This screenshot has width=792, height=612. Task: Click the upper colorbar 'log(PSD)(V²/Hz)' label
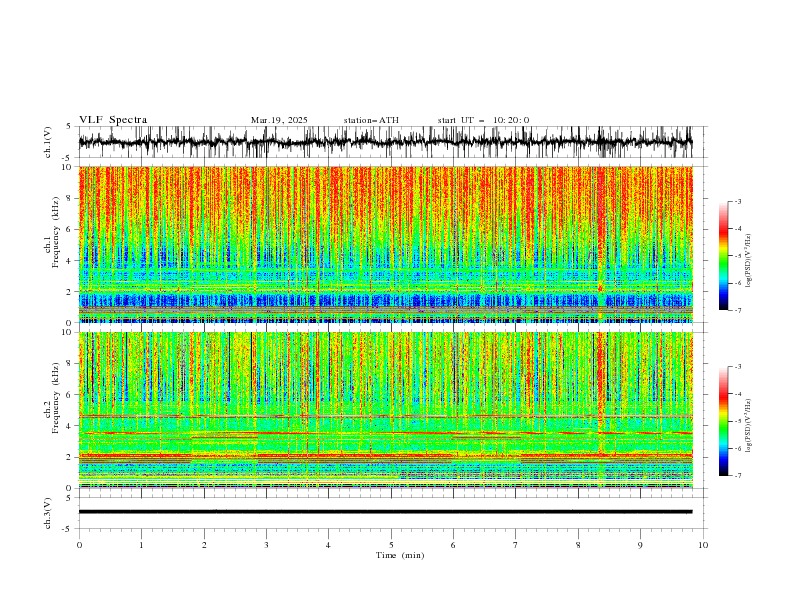point(749,261)
